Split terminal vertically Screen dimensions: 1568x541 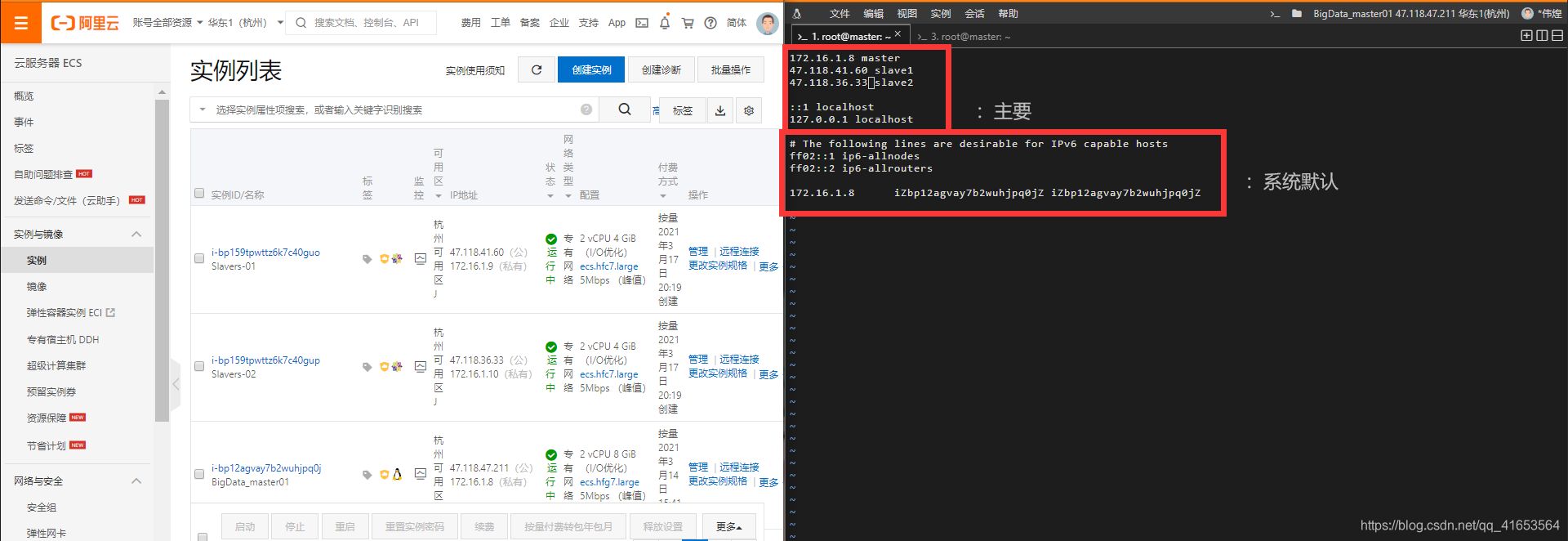1542,36
